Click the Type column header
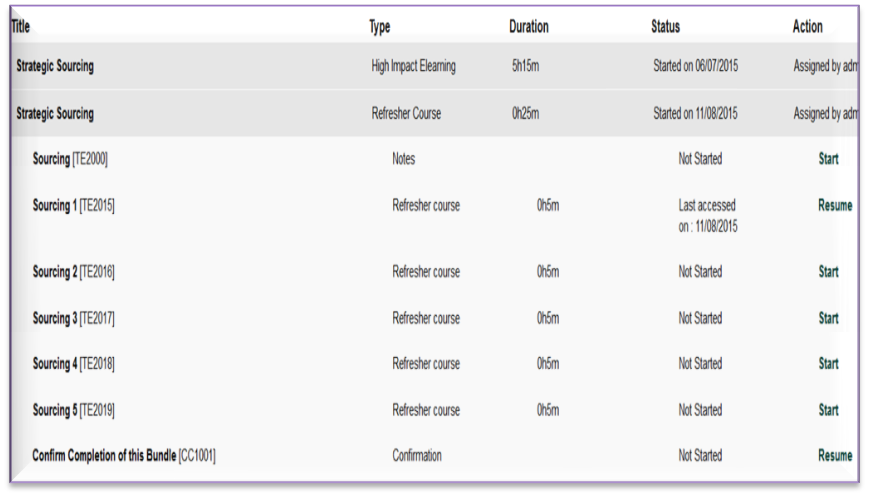The height and width of the screenshot is (497, 869). coord(380,27)
